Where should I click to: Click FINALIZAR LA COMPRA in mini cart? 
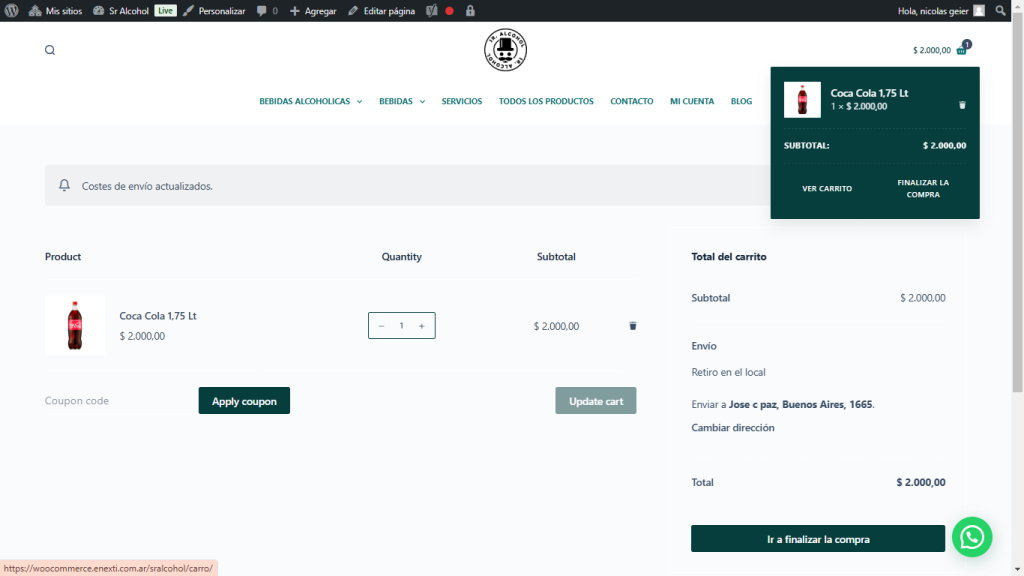click(923, 188)
